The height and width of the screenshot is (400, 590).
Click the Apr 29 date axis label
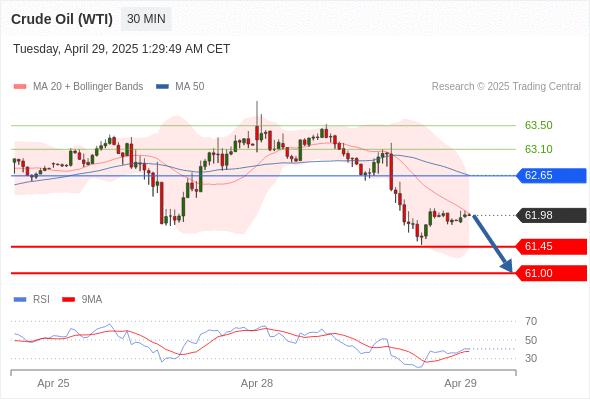pyautogui.click(x=460, y=383)
